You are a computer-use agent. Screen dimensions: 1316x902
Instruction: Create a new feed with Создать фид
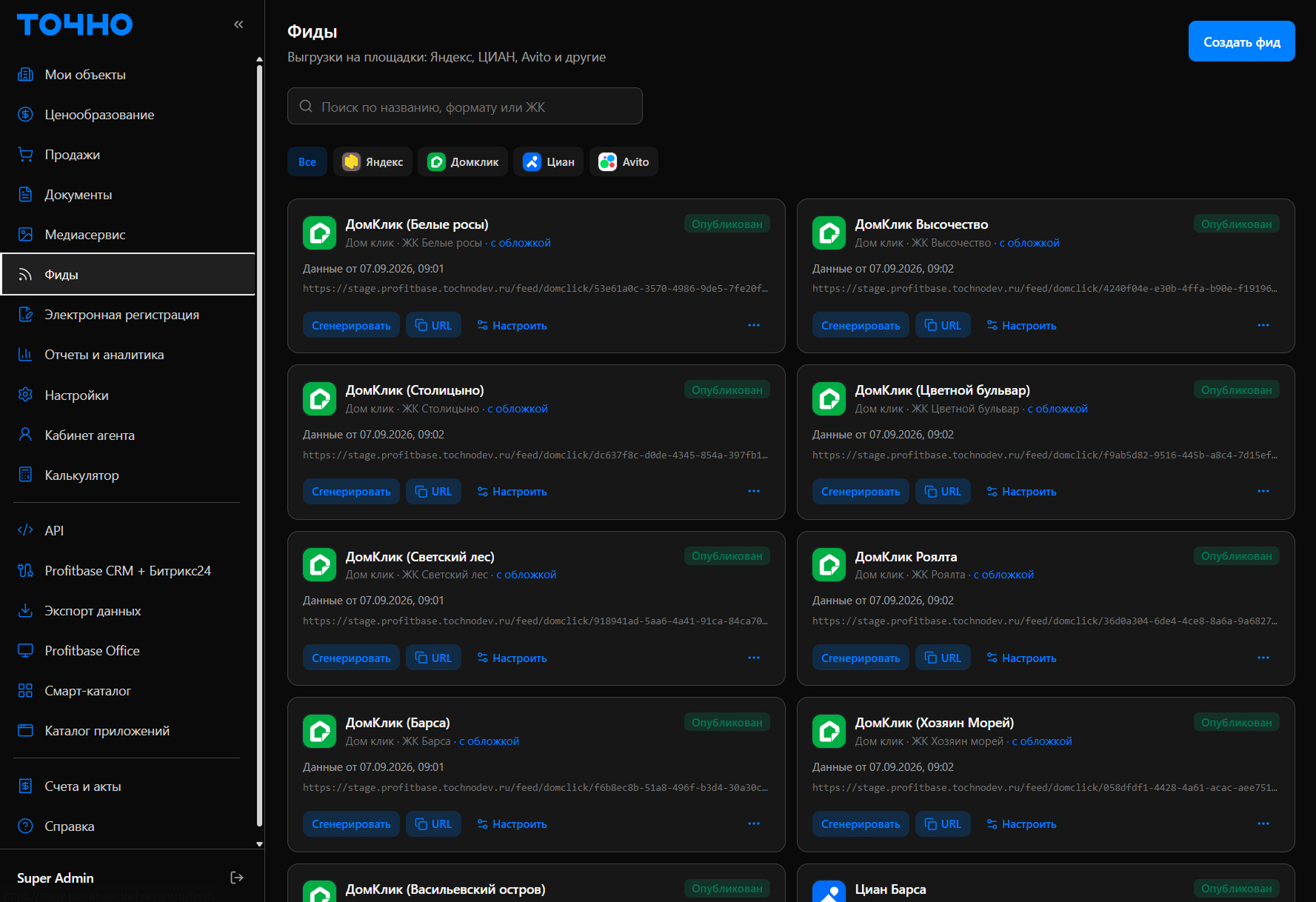click(x=1241, y=41)
